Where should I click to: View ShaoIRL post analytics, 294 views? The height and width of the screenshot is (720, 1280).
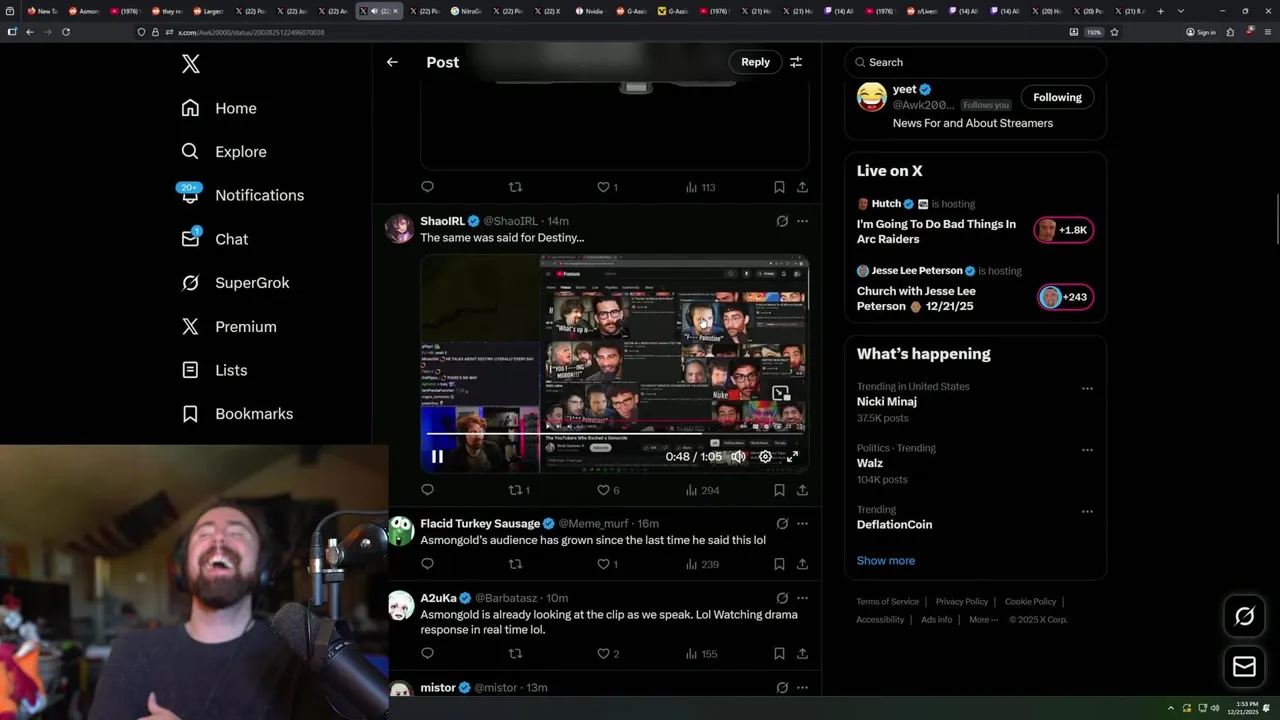point(702,490)
